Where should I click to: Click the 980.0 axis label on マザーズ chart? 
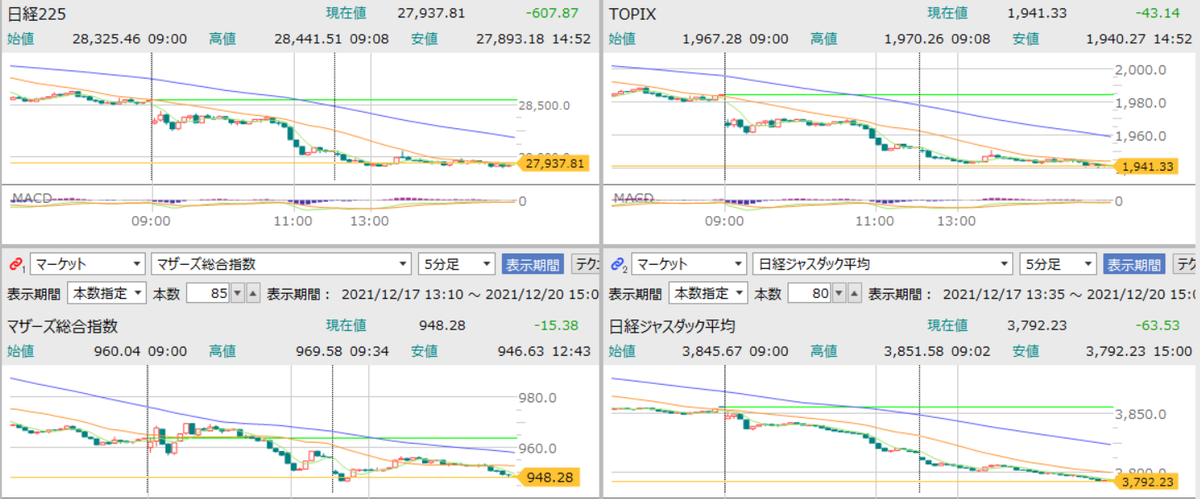(x=538, y=398)
